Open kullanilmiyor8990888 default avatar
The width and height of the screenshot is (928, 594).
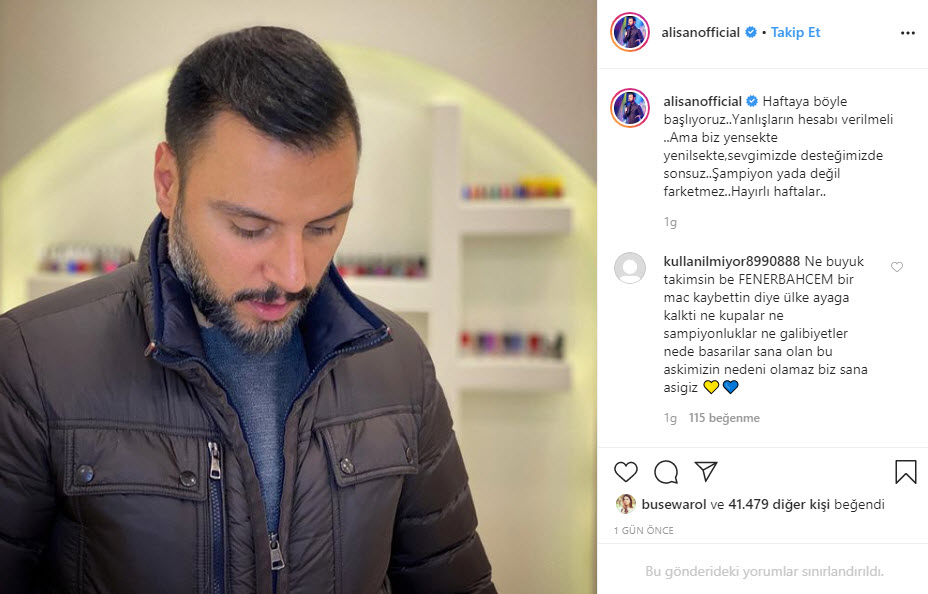630,268
